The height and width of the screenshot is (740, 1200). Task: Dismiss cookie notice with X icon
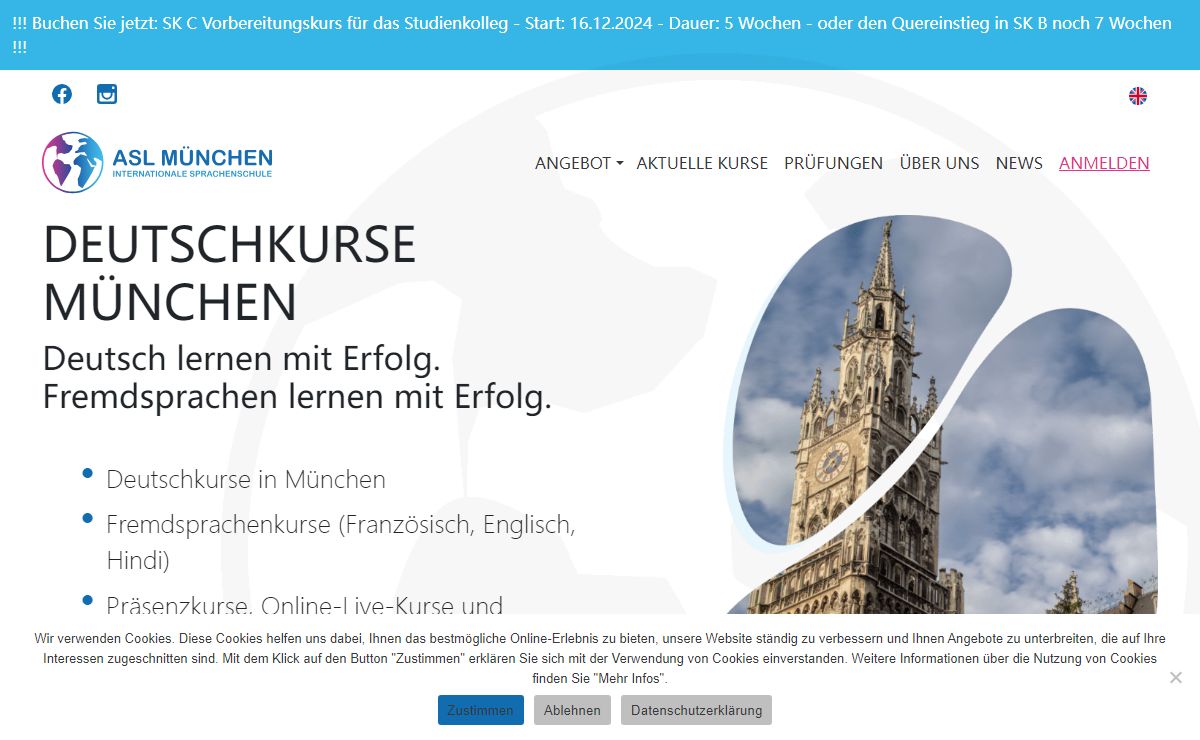(1176, 677)
